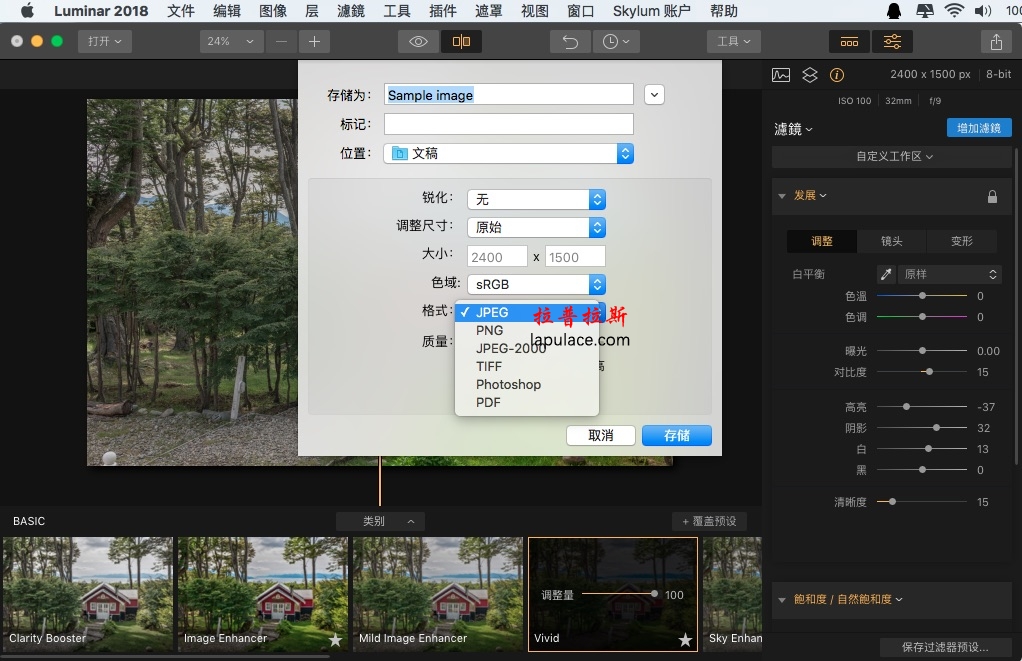Select the Clarity Booster preset thumbnail
This screenshot has height=661, width=1022.
87,594
